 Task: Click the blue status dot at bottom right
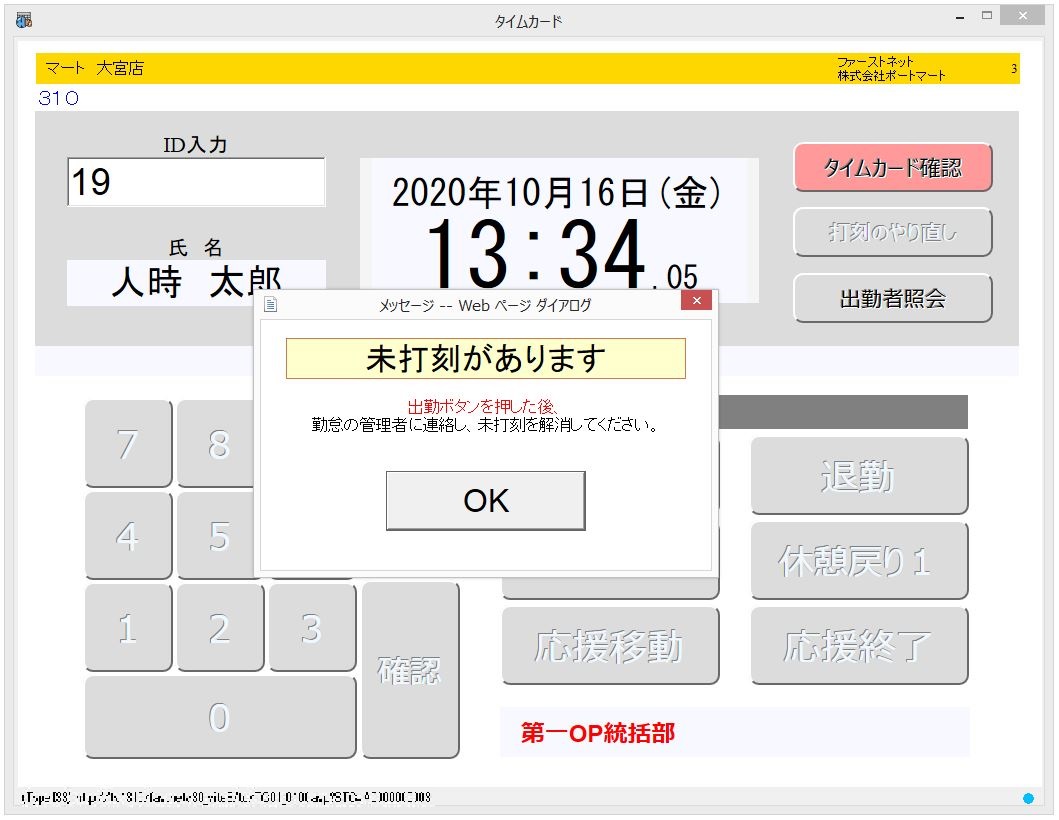1028,798
